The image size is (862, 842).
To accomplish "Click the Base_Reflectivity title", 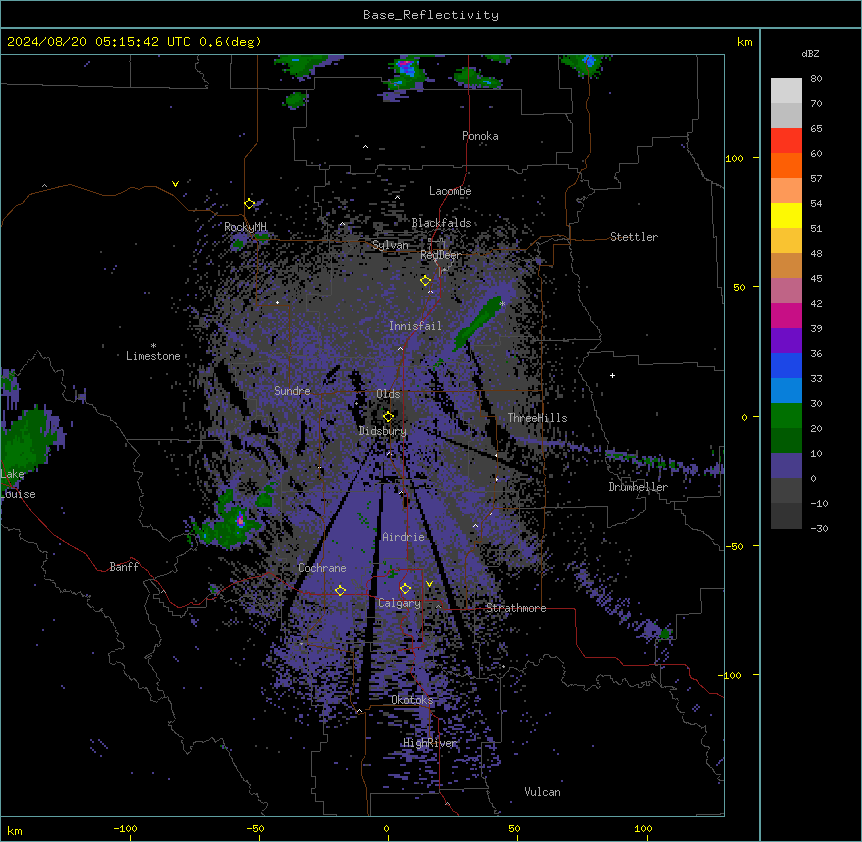I will click(x=431, y=15).
